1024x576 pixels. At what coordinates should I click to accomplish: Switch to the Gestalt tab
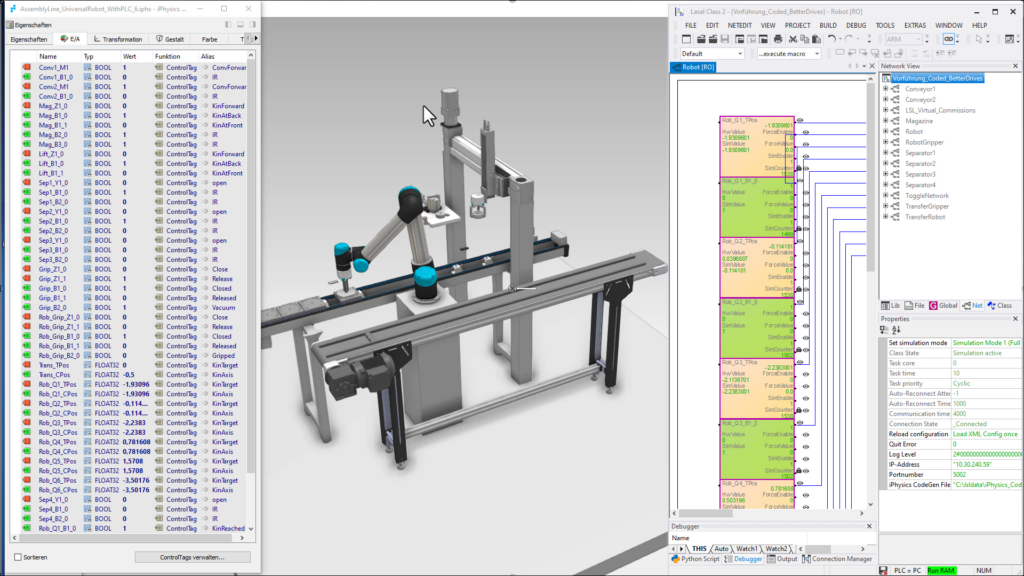coord(173,39)
